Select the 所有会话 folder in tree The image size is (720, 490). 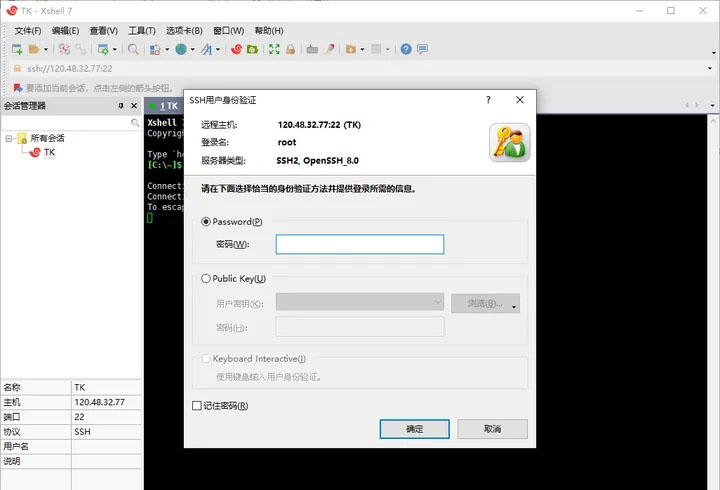point(47,138)
